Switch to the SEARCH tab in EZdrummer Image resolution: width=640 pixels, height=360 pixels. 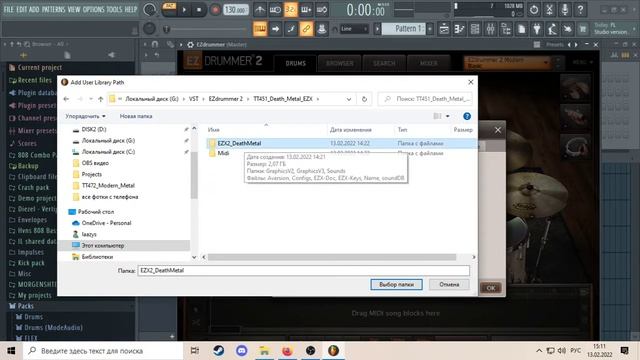384,63
